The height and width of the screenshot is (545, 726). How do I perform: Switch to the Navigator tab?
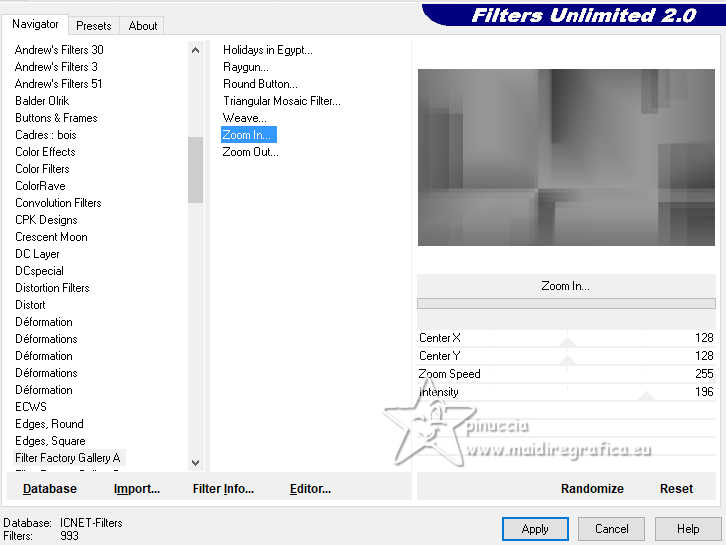35,25
